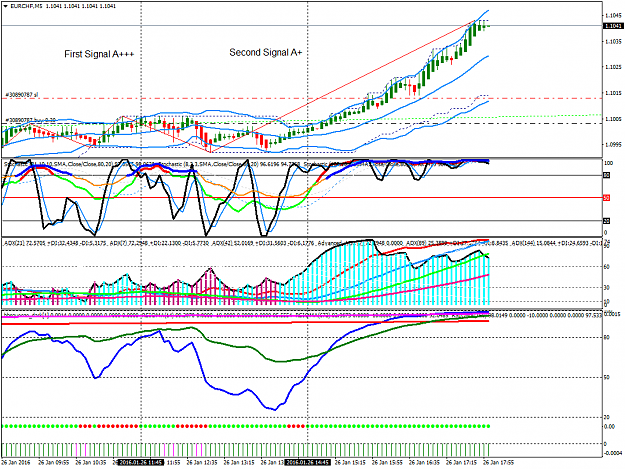625x469 pixels.
Task: Select the 'Second Signal A+' text label
Action: [265, 52]
